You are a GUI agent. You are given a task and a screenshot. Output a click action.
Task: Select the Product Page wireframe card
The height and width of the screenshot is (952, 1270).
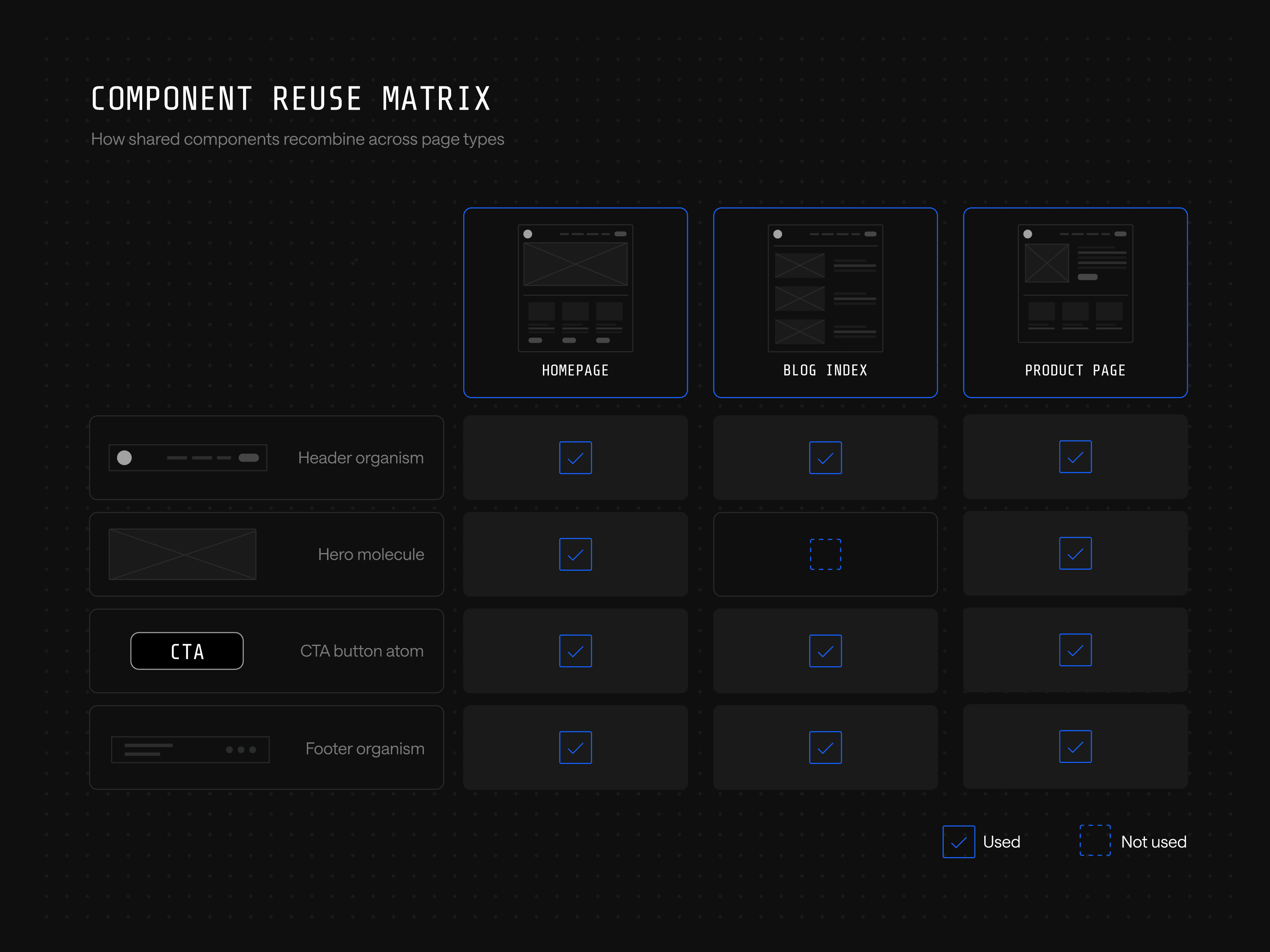pos(1075,303)
